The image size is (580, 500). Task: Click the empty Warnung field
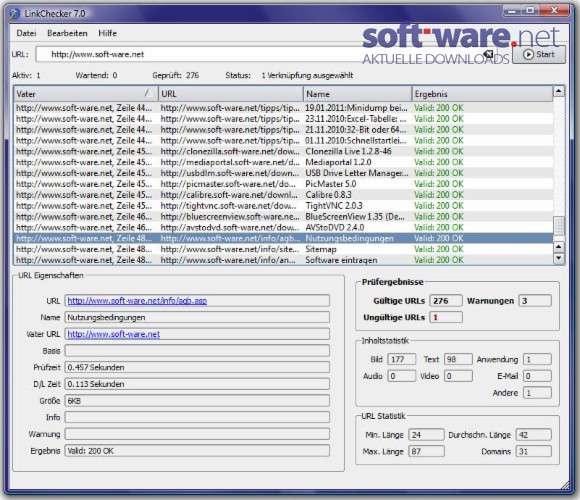(x=197, y=434)
